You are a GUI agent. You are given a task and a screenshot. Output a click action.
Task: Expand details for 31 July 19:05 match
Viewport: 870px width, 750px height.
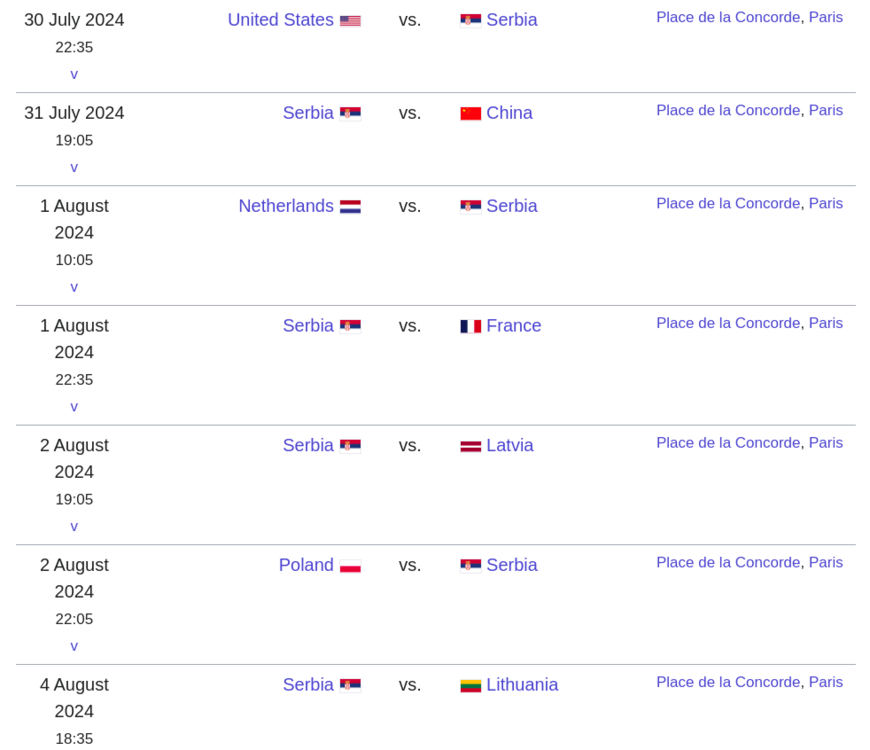pos(74,167)
